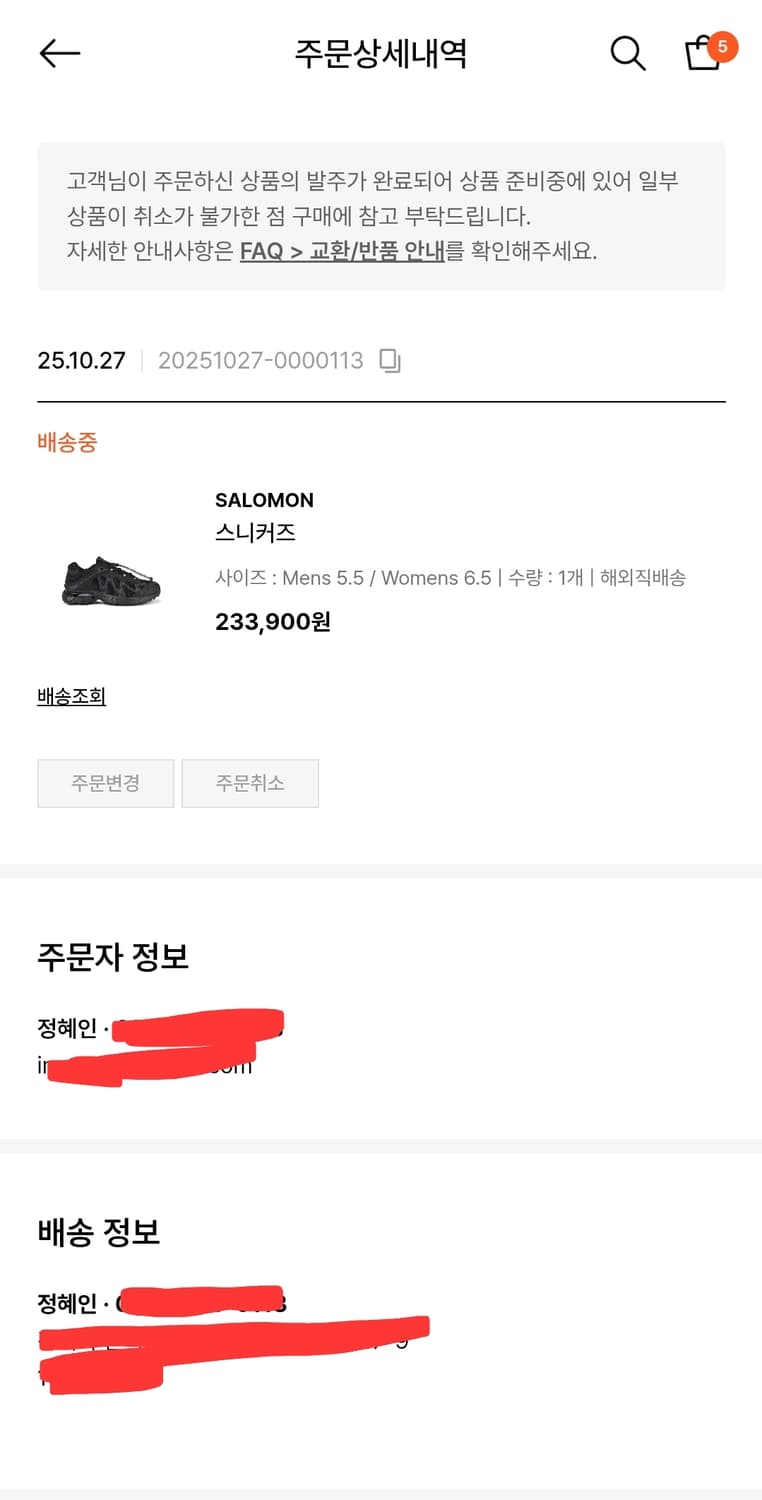
Task: Tap the order number 20251027-0000113
Action: click(260, 361)
